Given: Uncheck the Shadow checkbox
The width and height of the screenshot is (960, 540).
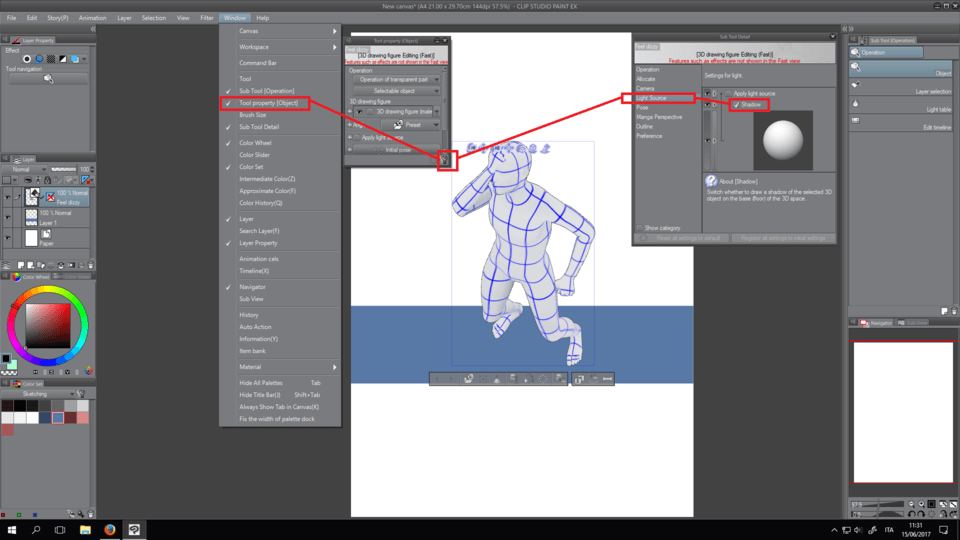Looking at the screenshot, I should pyautogui.click(x=737, y=104).
